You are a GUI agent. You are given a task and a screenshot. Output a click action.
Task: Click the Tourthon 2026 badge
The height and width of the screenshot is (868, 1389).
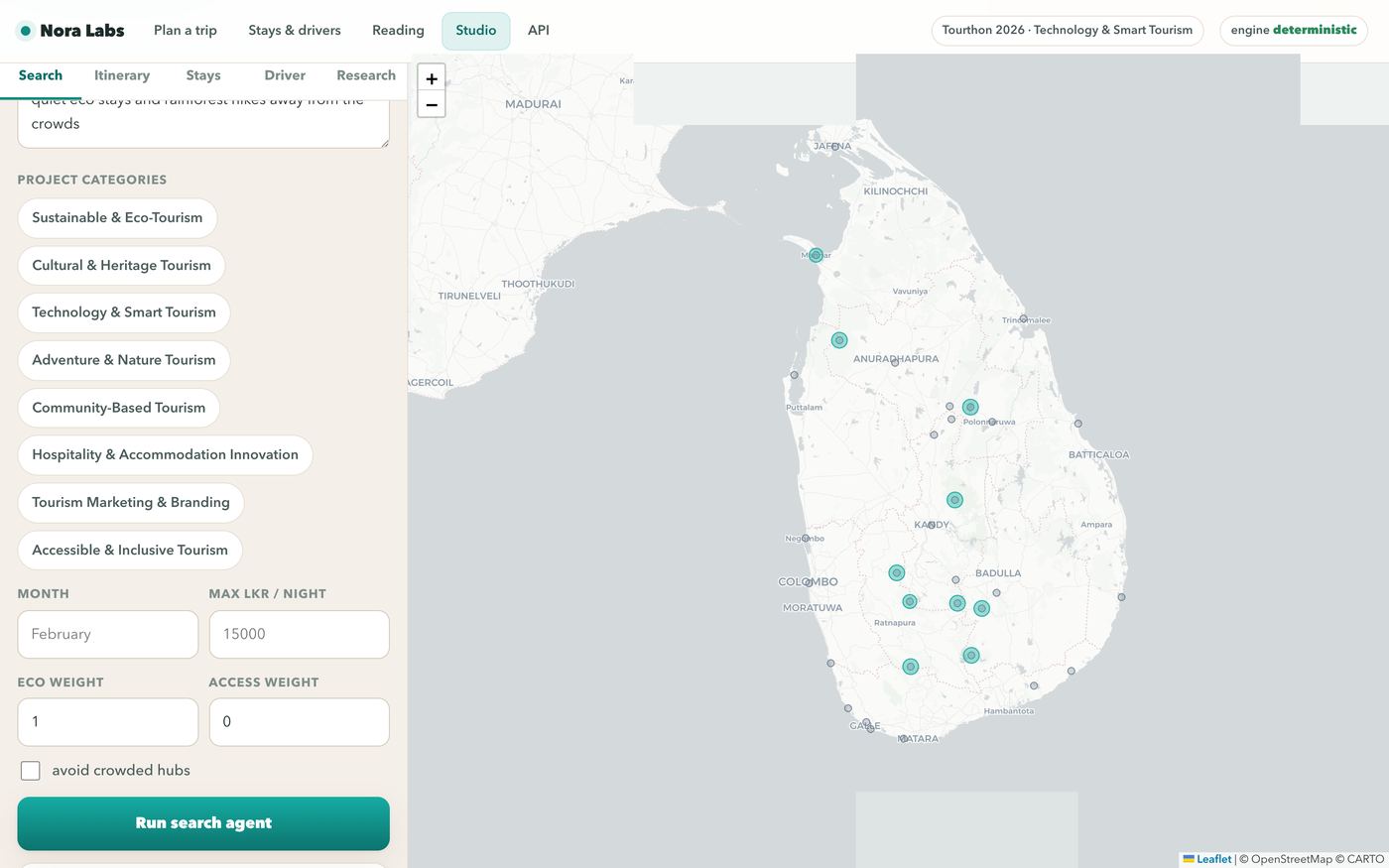click(x=1068, y=31)
